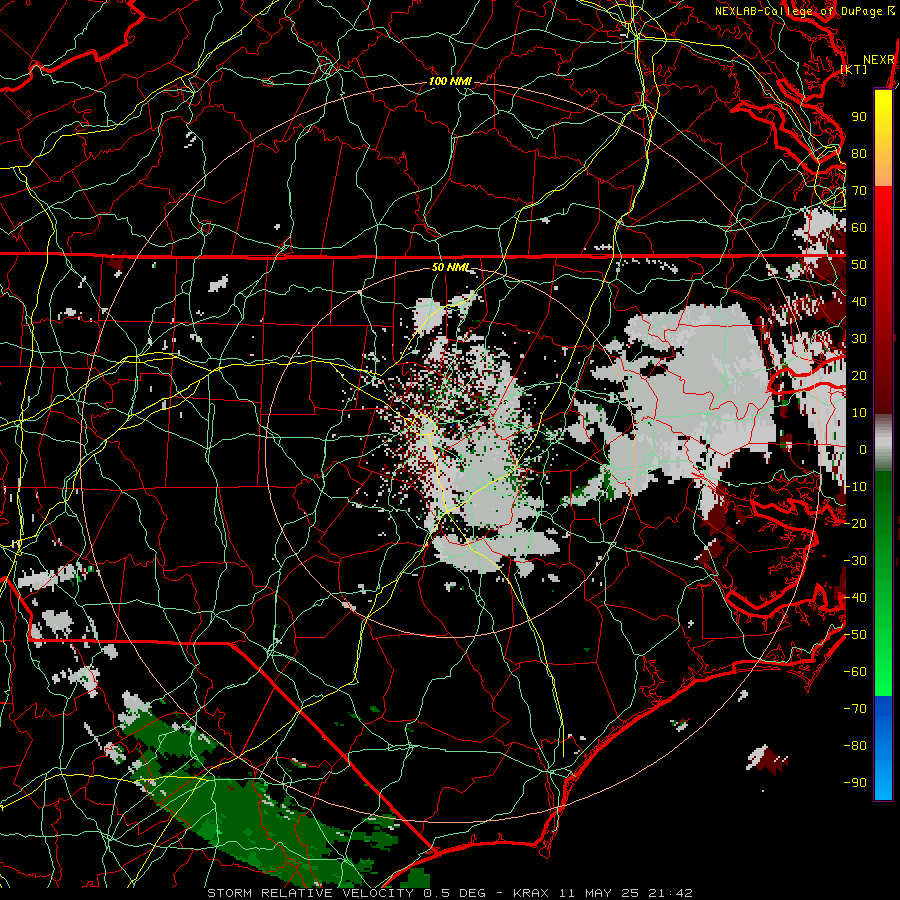
Task: Select the -90 value on velocity scale
Action: tap(855, 783)
